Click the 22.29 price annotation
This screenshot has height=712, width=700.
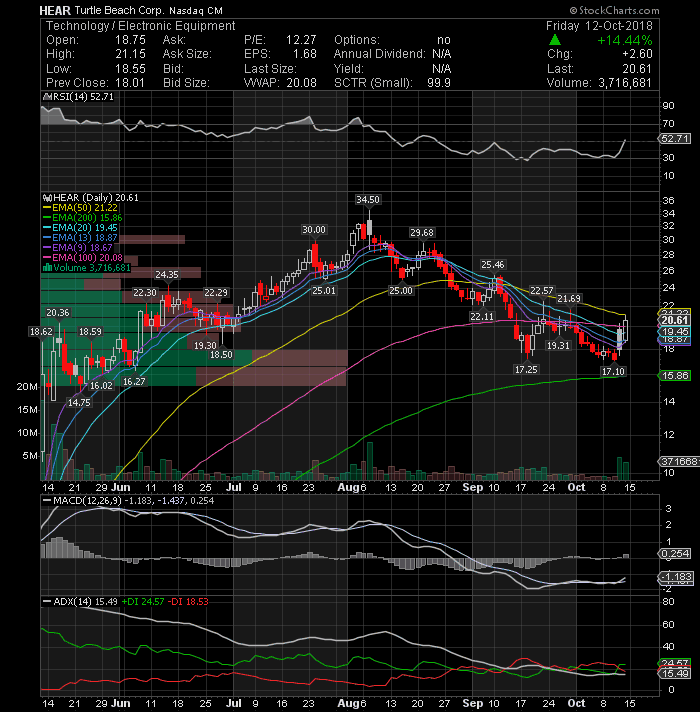pyautogui.click(x=216, y=293)
